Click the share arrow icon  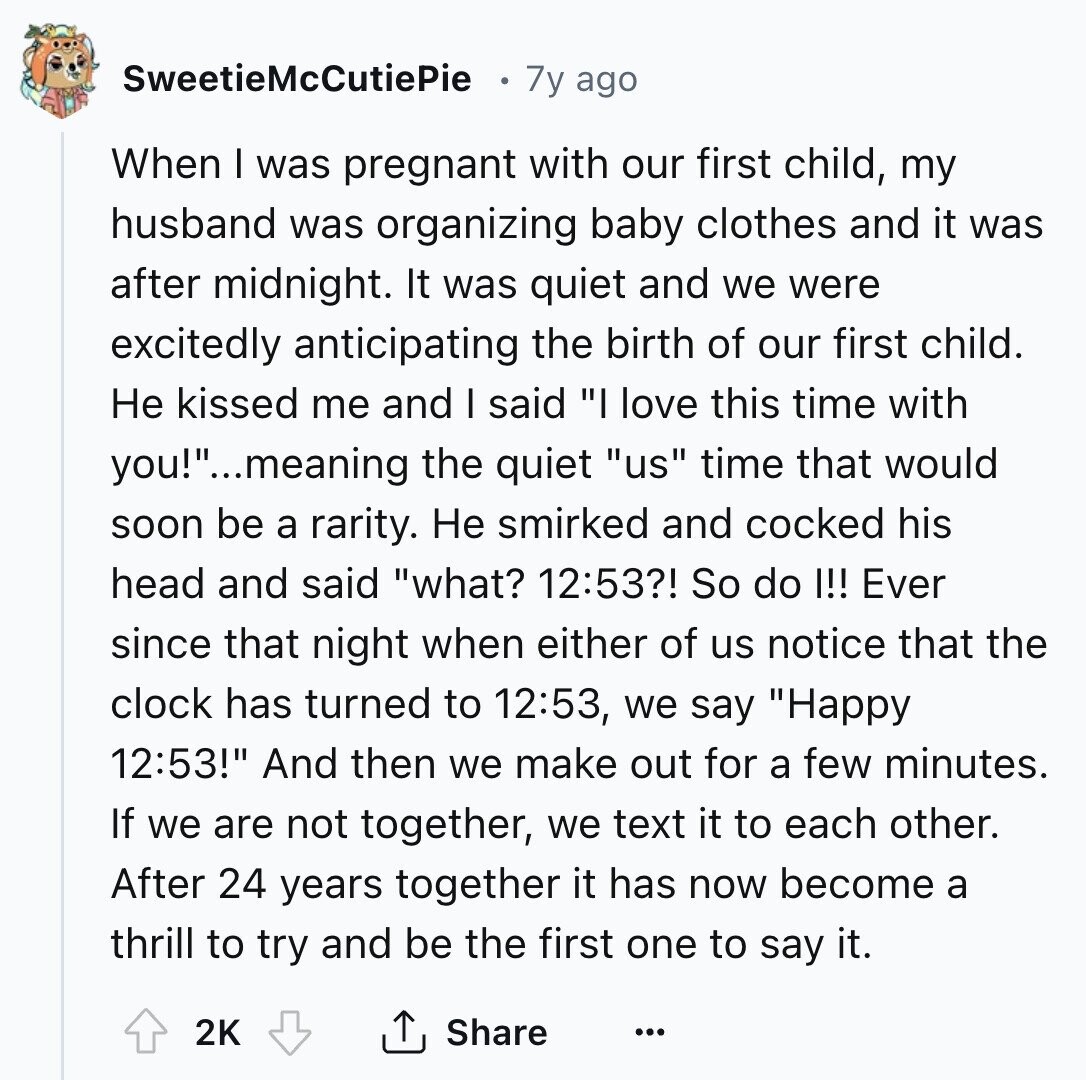click(x=404, y=1032)
